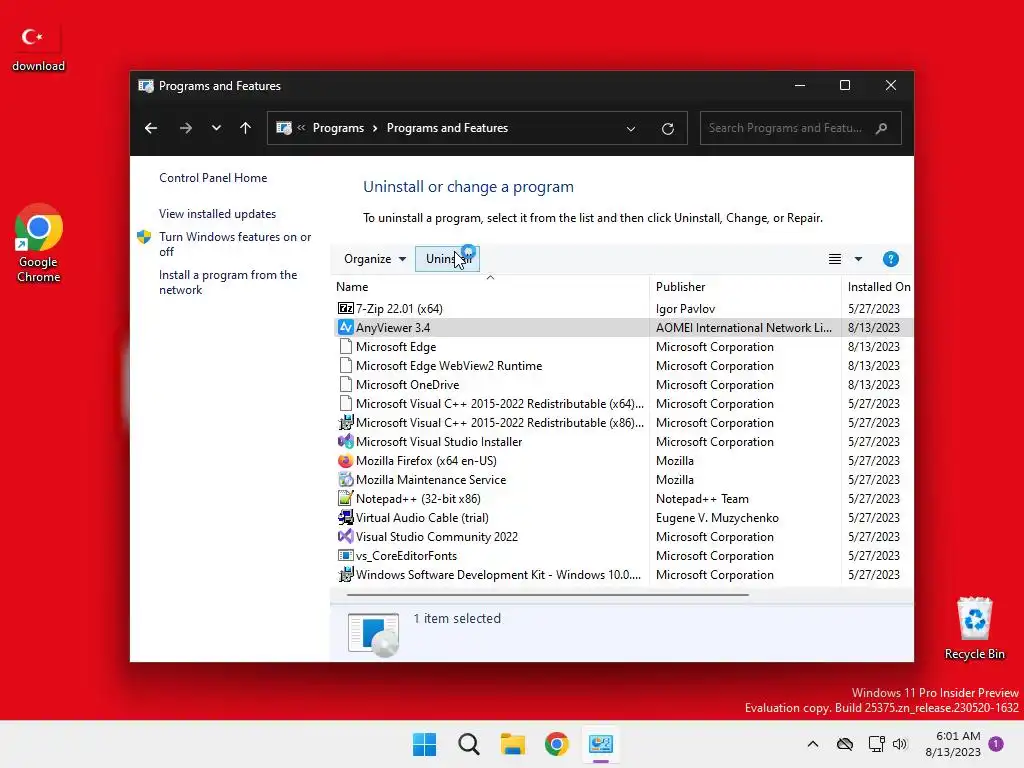The width and height of the screenshot is (1024, 768).
Task: Sort by the Publisher column header
Action: coord(680,287)
